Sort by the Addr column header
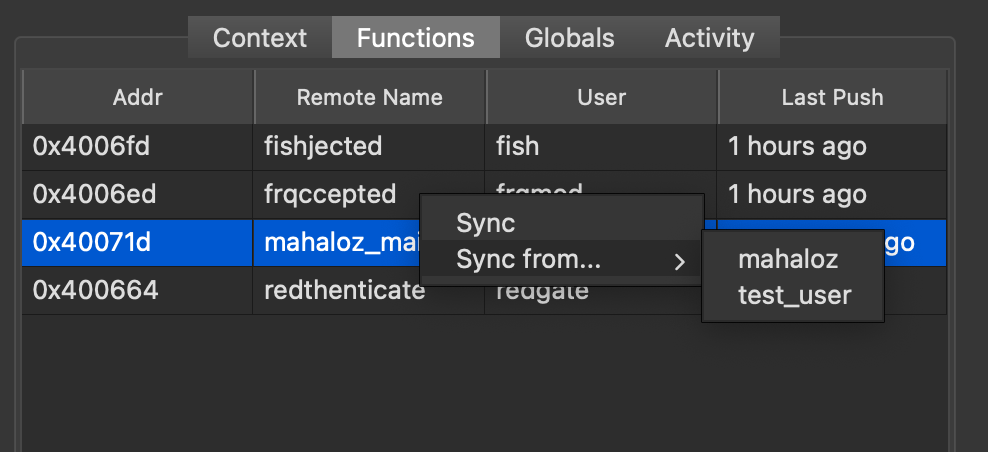 [138, 97]
